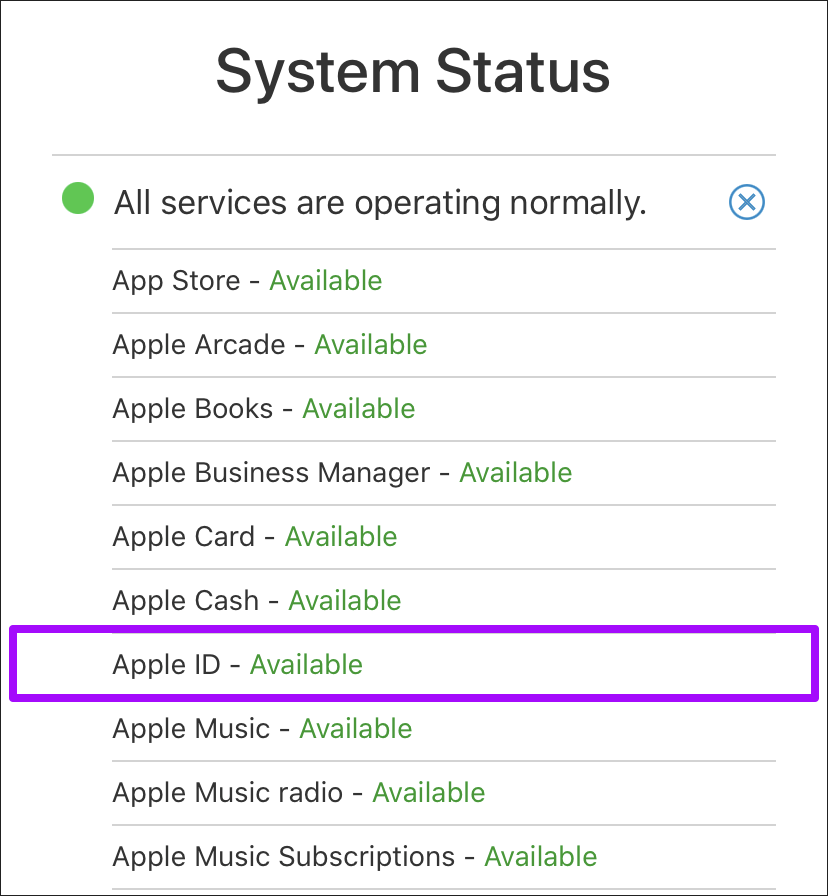
Task: Collapse the status list with the circled X icon
Action: coord(746,203)
